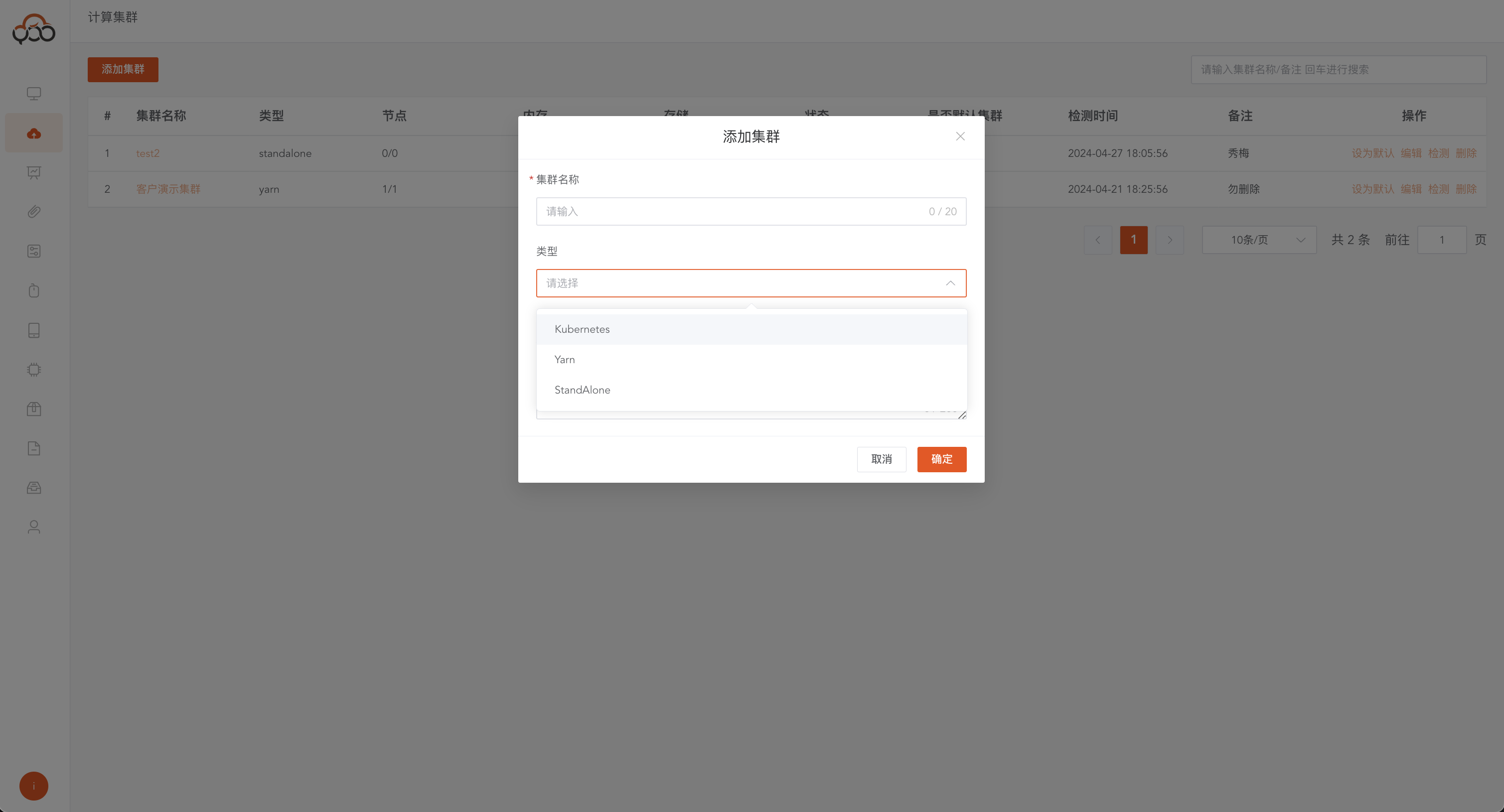Click the cloud upload sidebar icon
Screen dimensions: 1504x812
pyautogui.click(x=34, y=133)
